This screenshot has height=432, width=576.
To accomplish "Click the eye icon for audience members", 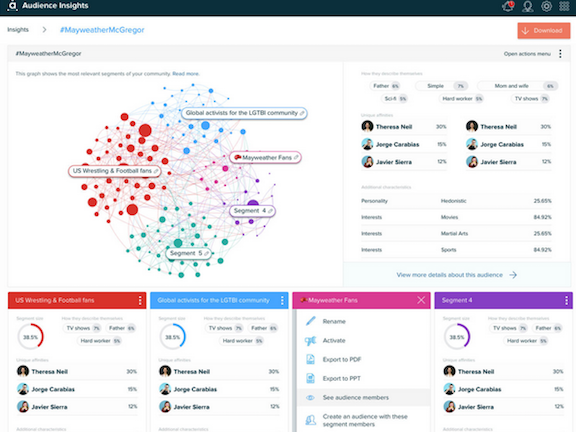I will tap(310, 397).
